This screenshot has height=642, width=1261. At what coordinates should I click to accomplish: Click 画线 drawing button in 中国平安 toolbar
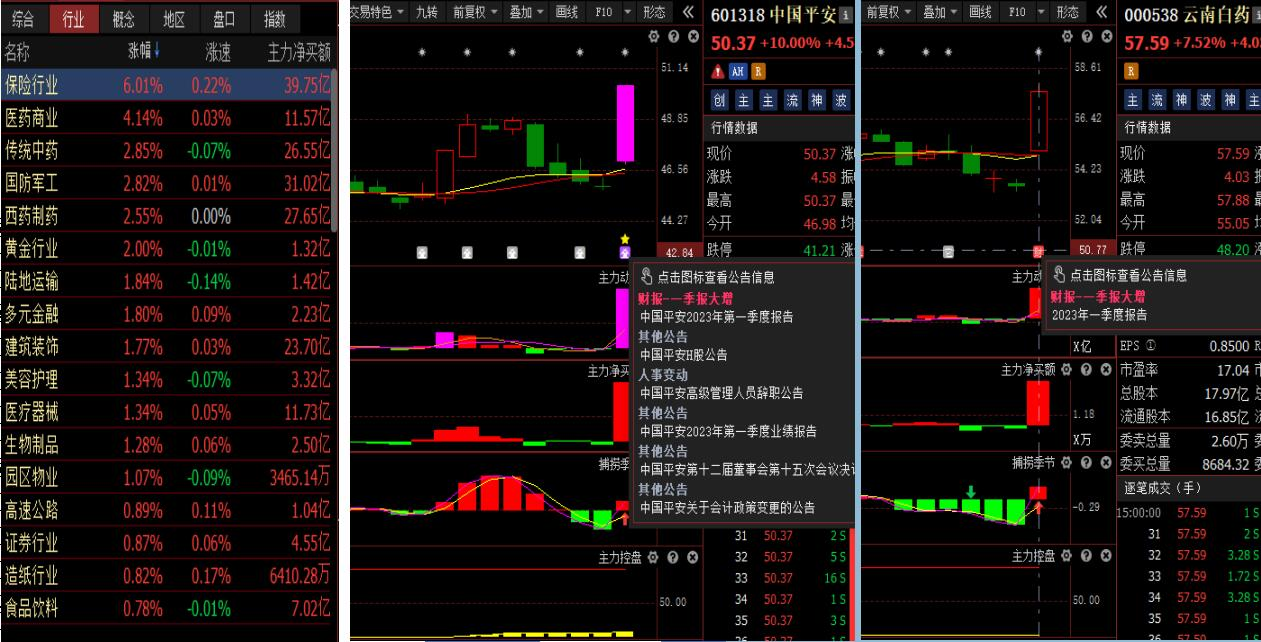click(566, 12)
